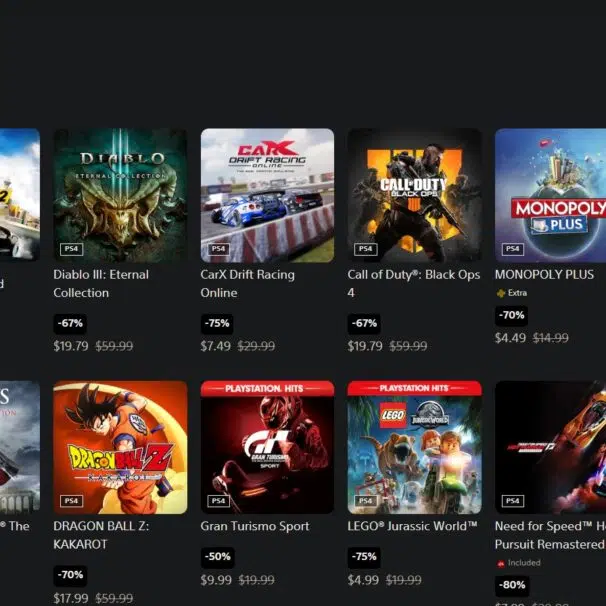This screenshot has height=606, width=606.
Task: Select the Call of Duty Black Ops 4 cover
Action: (x=415, y=196)
